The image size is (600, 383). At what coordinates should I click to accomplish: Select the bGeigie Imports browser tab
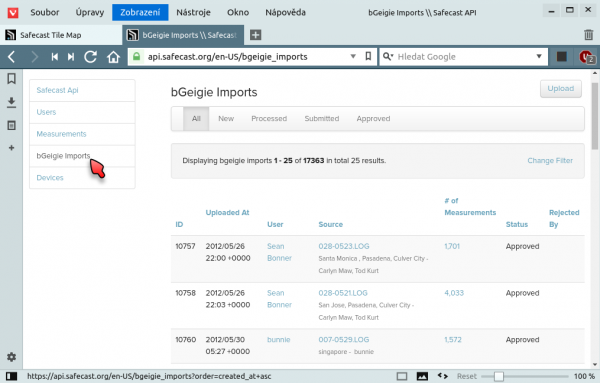(x=183, y=35)
